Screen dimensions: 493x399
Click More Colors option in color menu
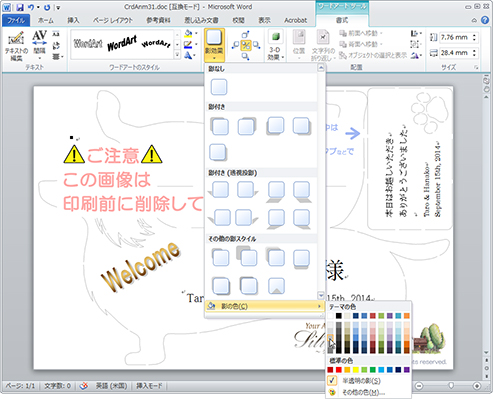click(363, 392)
